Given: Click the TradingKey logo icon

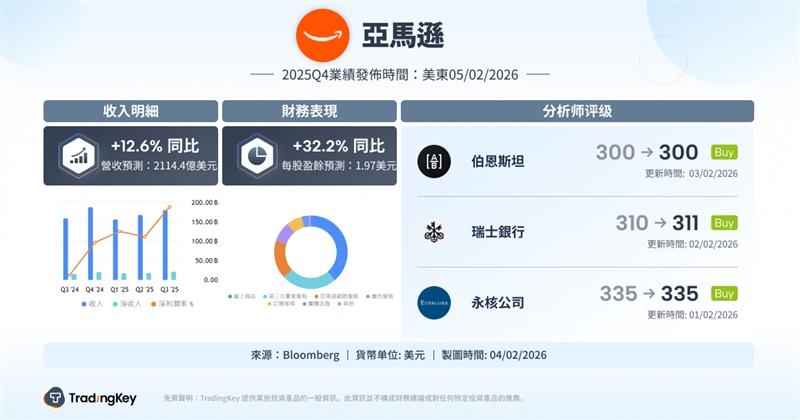Looking at the screenshot, I should click(54, 398).
